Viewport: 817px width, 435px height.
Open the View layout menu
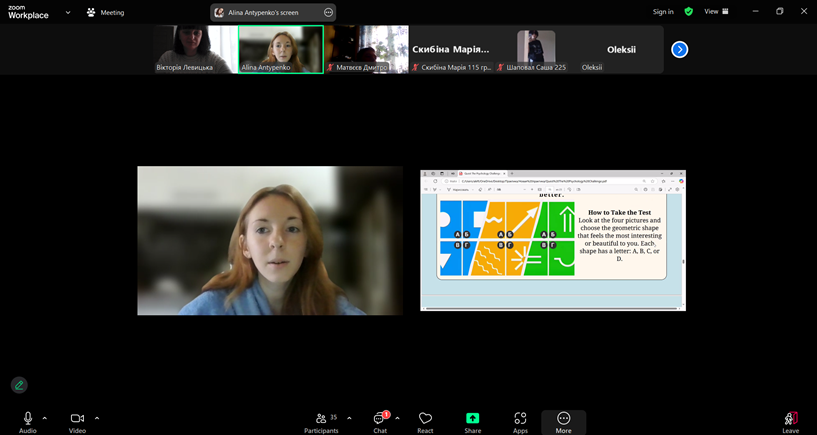tap(716, 11)
